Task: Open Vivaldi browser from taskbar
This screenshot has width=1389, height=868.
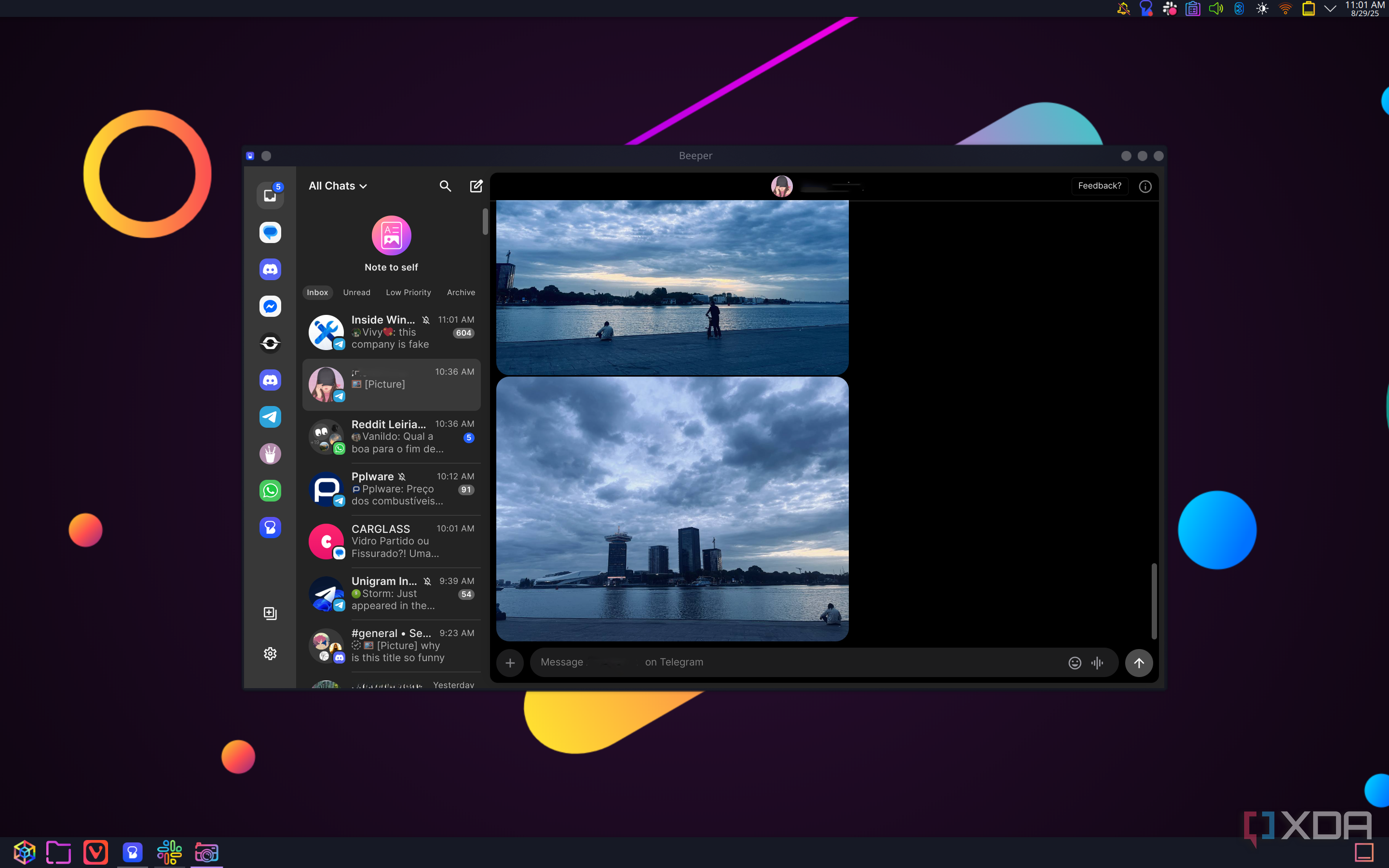Action: tap(95, 852)
